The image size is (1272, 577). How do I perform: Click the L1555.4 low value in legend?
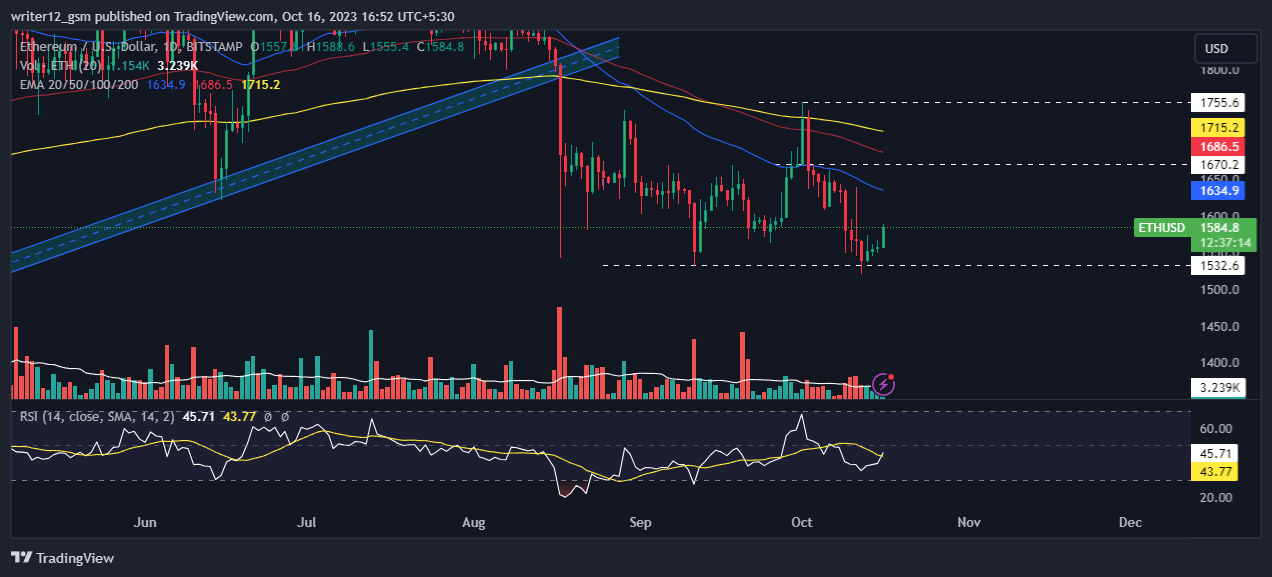(387, 46)
